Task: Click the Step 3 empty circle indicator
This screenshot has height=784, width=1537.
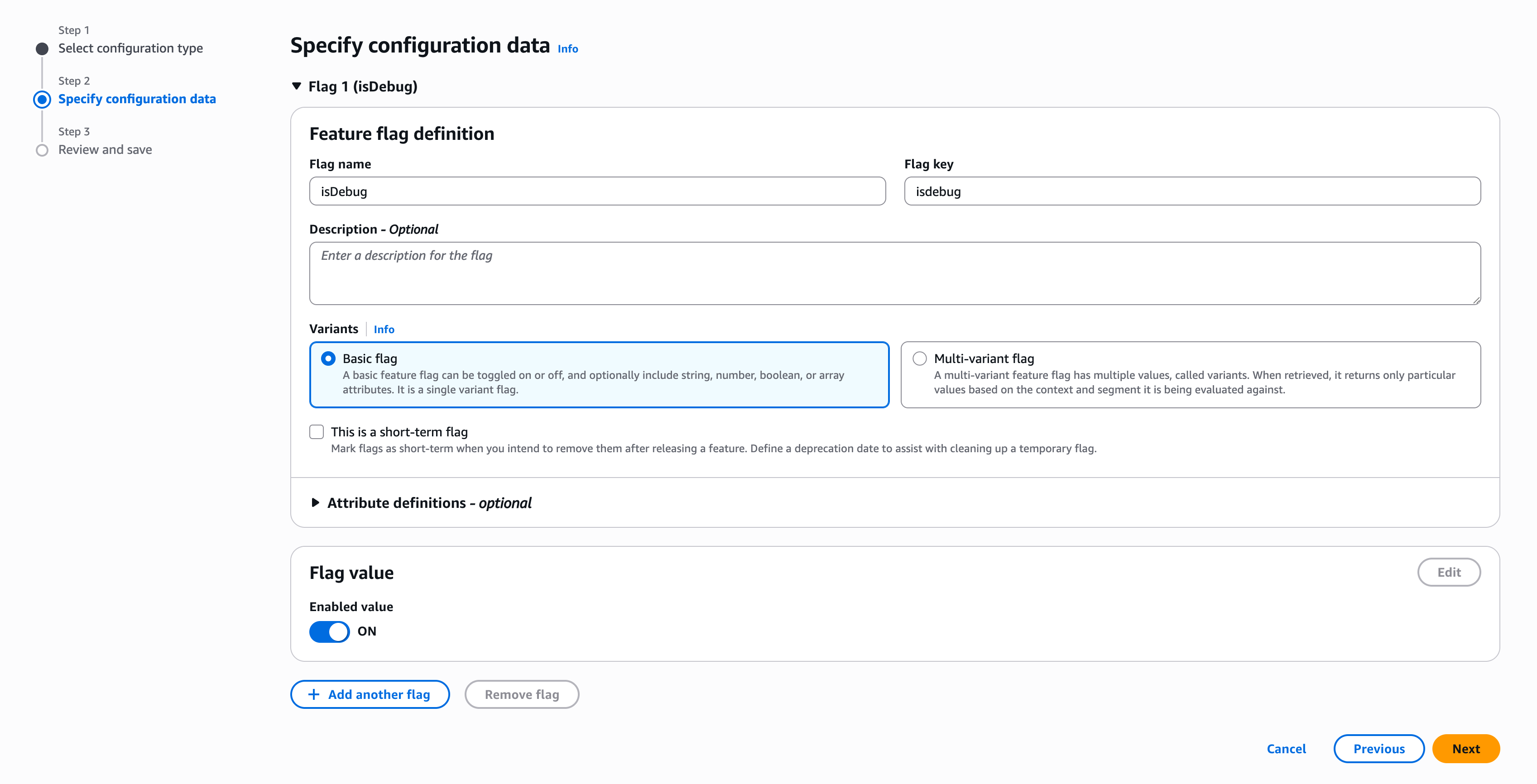Action: click(x=42, y=150)
